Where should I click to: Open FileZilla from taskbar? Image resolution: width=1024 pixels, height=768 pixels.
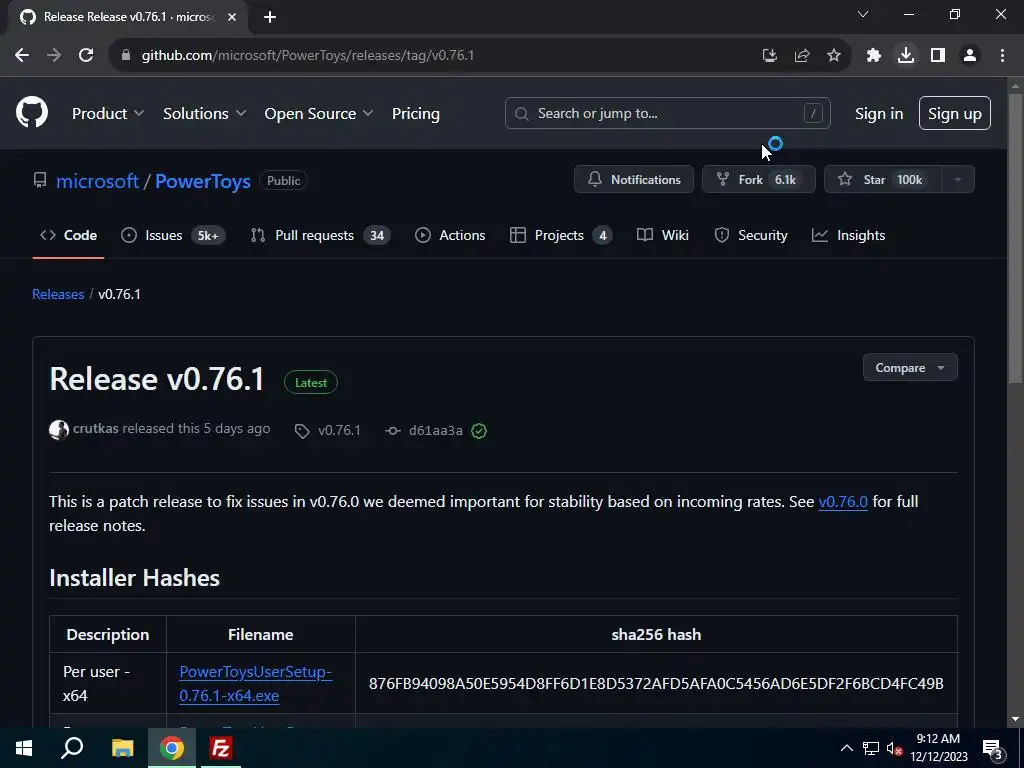click(x=221, y=748)
